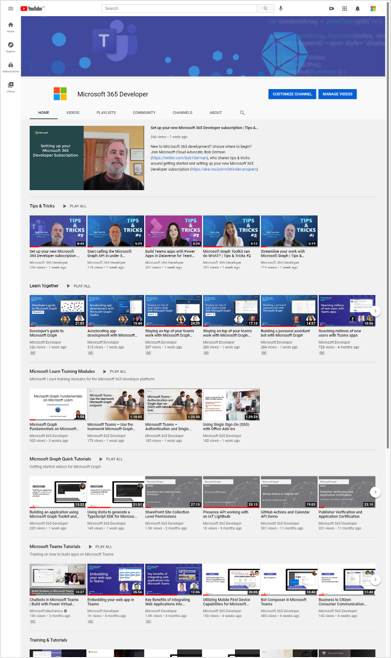
Task: Open 'Build Teams apps with Power Apps' thumbnail
Action: click(174, 231)
